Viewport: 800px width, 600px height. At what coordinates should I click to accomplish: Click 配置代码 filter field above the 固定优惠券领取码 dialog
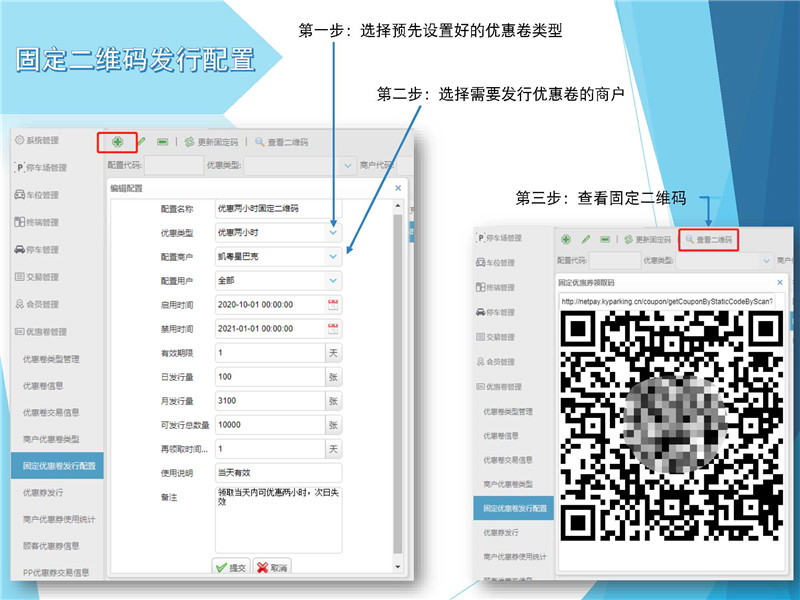pyautogui.click(x=615, y=261)
